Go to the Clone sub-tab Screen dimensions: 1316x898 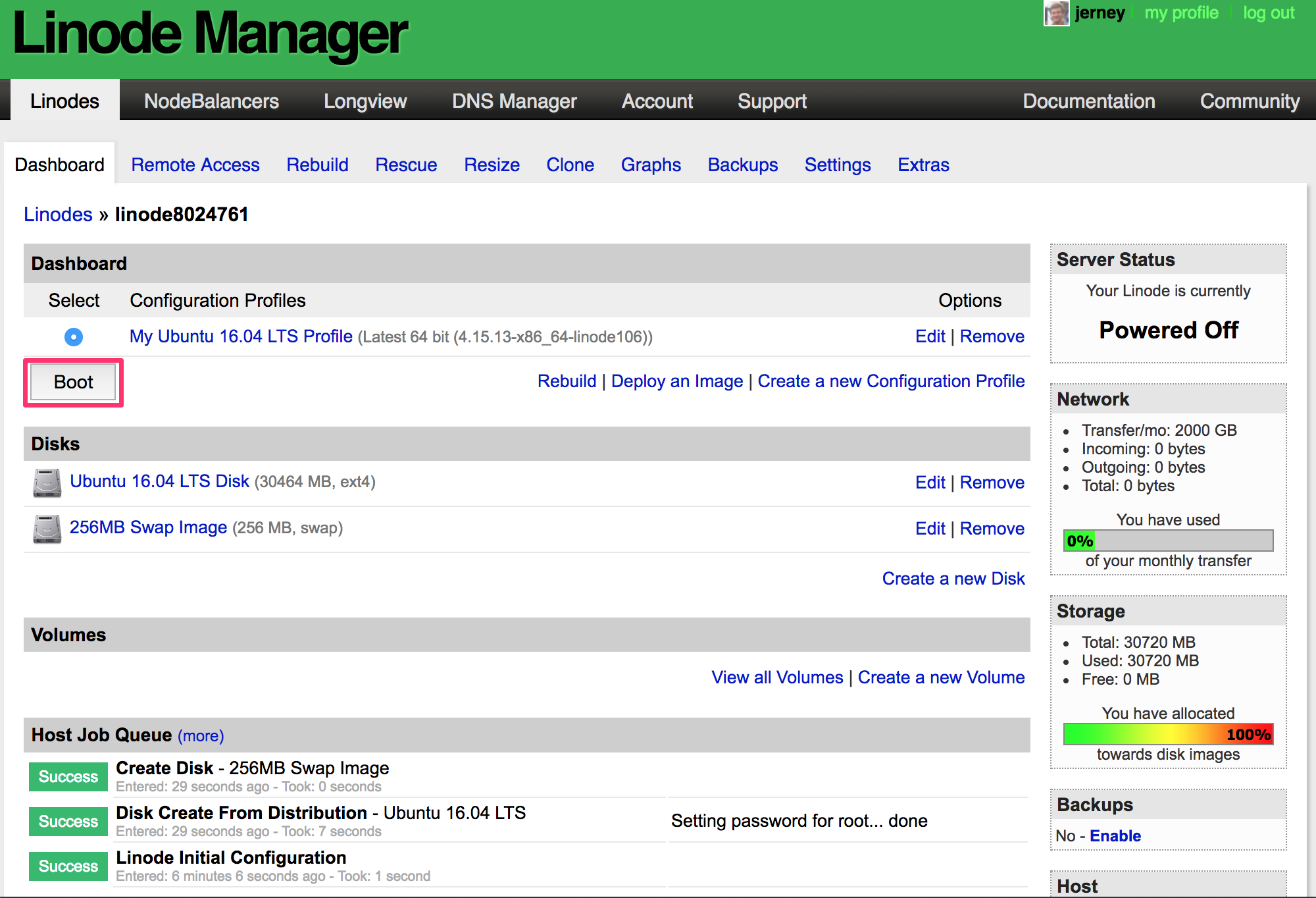570,165
